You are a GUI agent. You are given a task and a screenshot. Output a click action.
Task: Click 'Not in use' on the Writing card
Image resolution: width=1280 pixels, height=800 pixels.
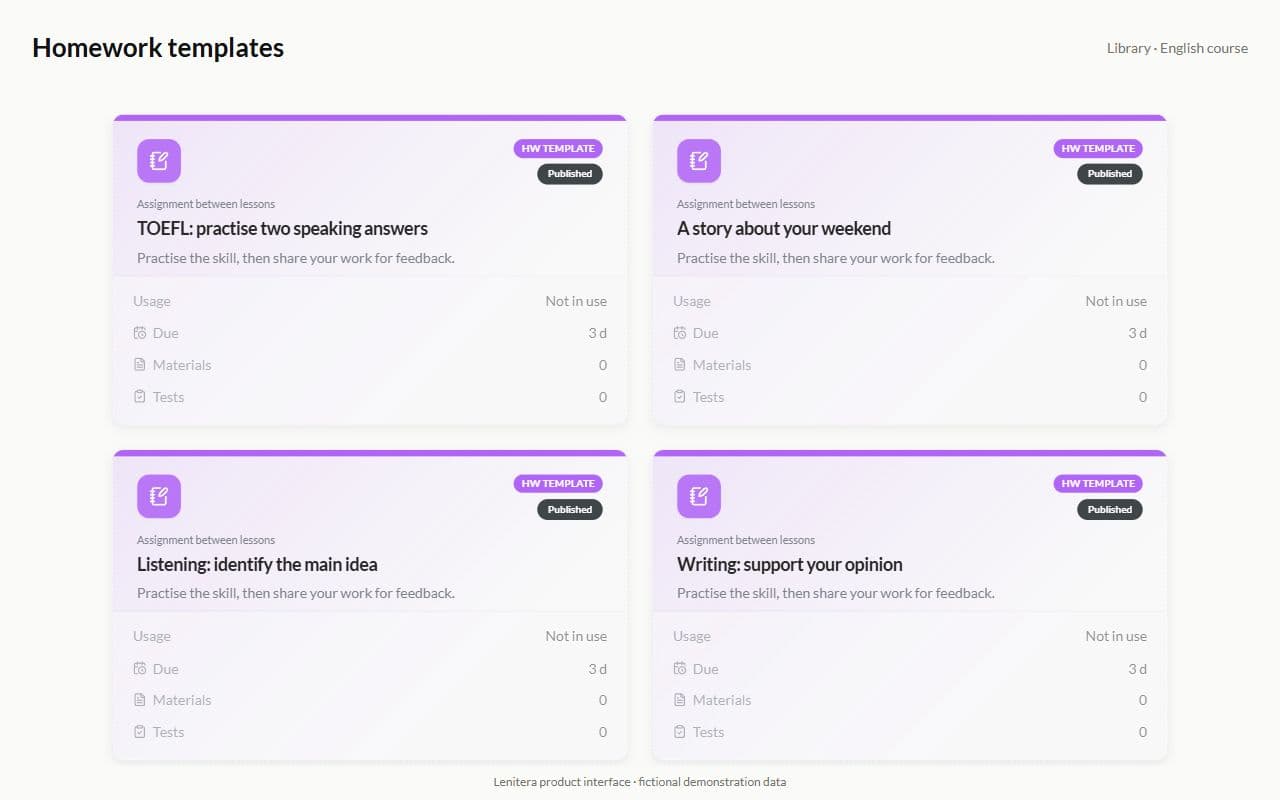[x=1116, y=636]
